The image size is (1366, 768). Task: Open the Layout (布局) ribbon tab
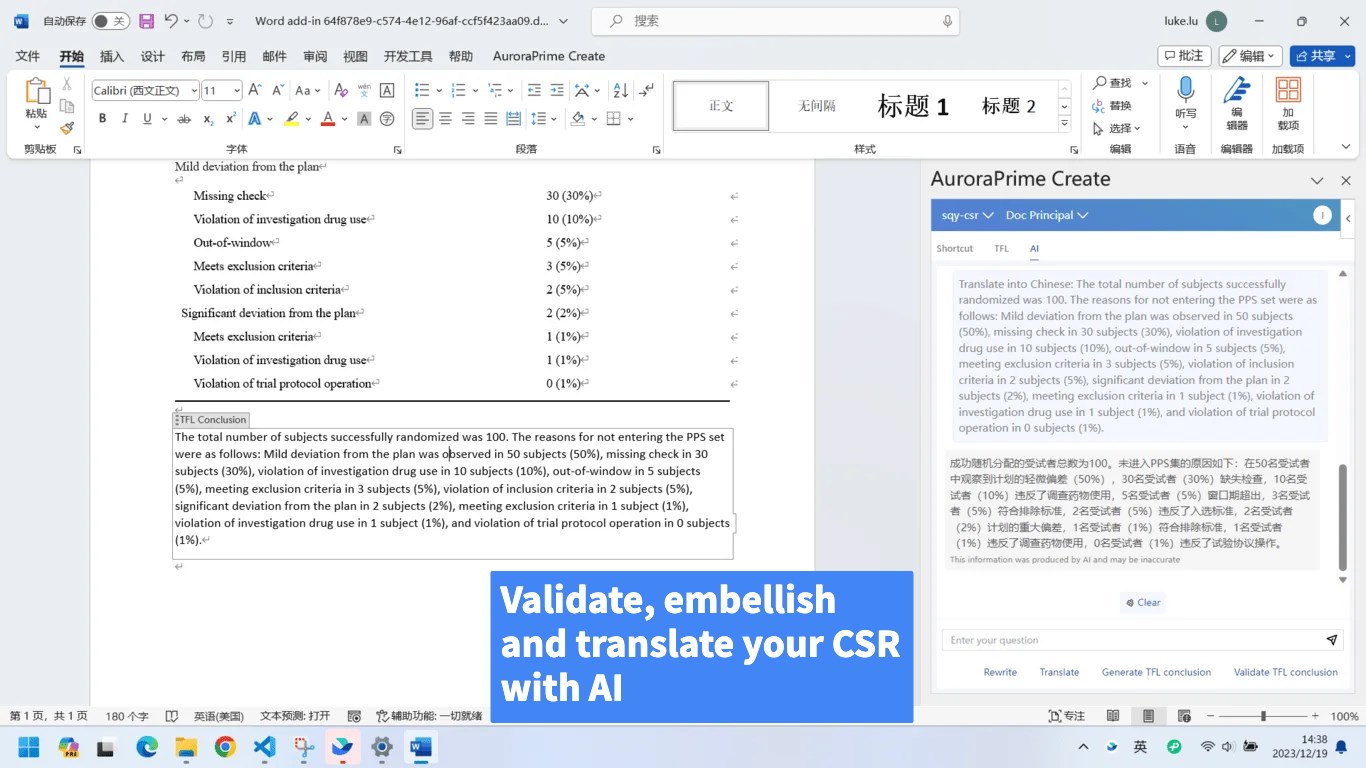click(x=193, y=56)
